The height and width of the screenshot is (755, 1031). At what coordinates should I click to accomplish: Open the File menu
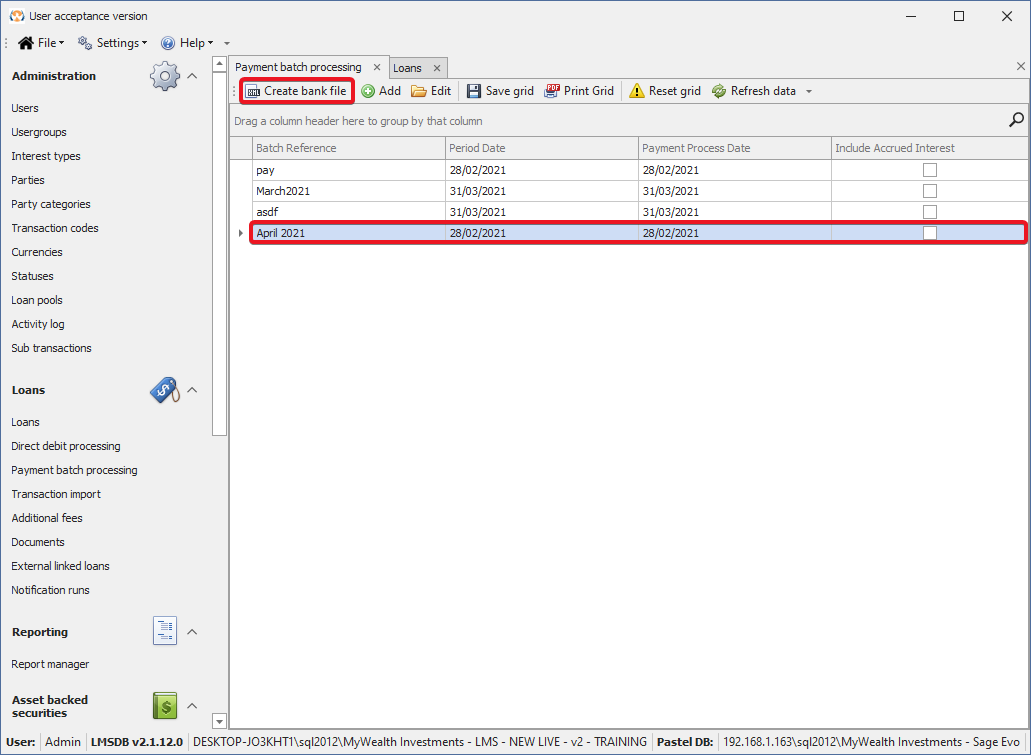pyautogui.click(x=41, y=43)
